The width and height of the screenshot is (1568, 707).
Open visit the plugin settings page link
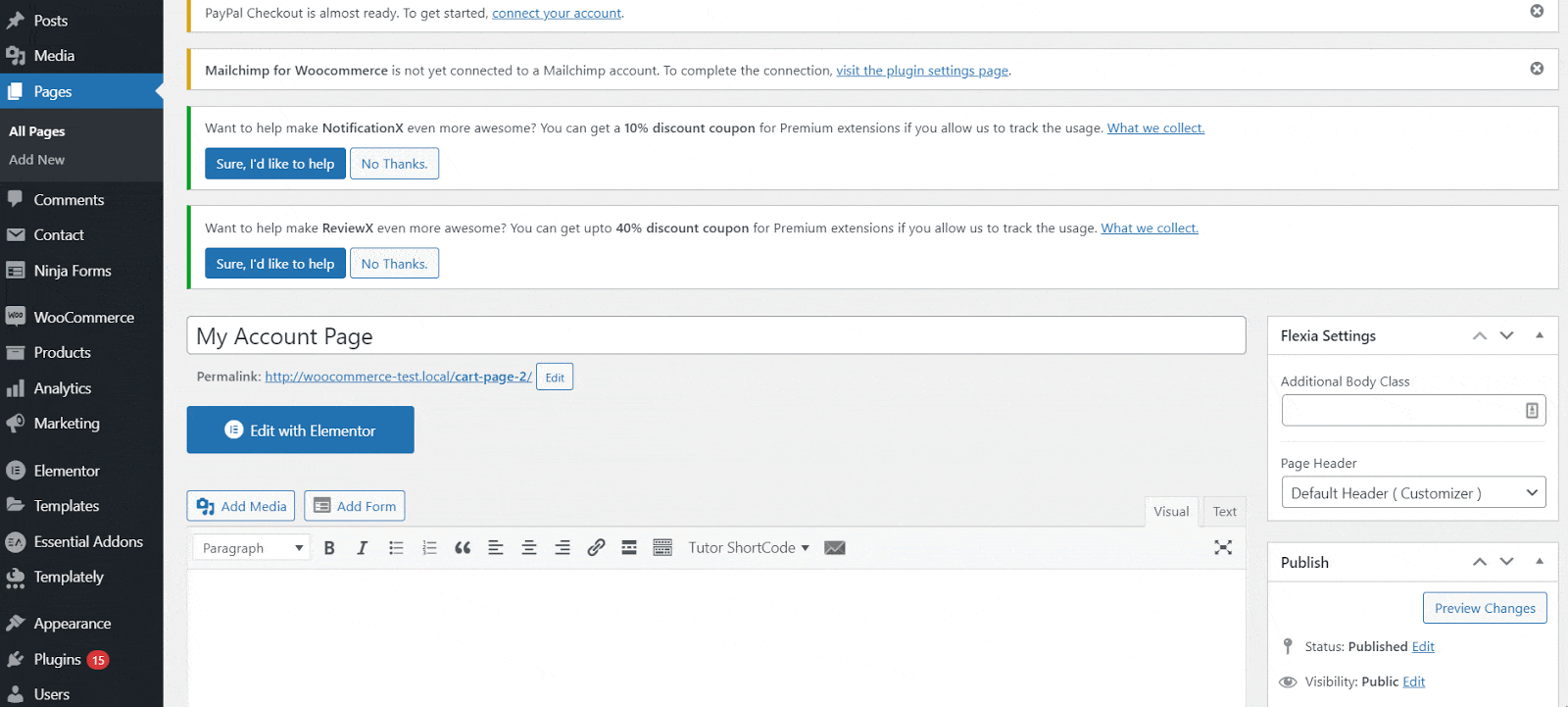(x=922, y=71)
